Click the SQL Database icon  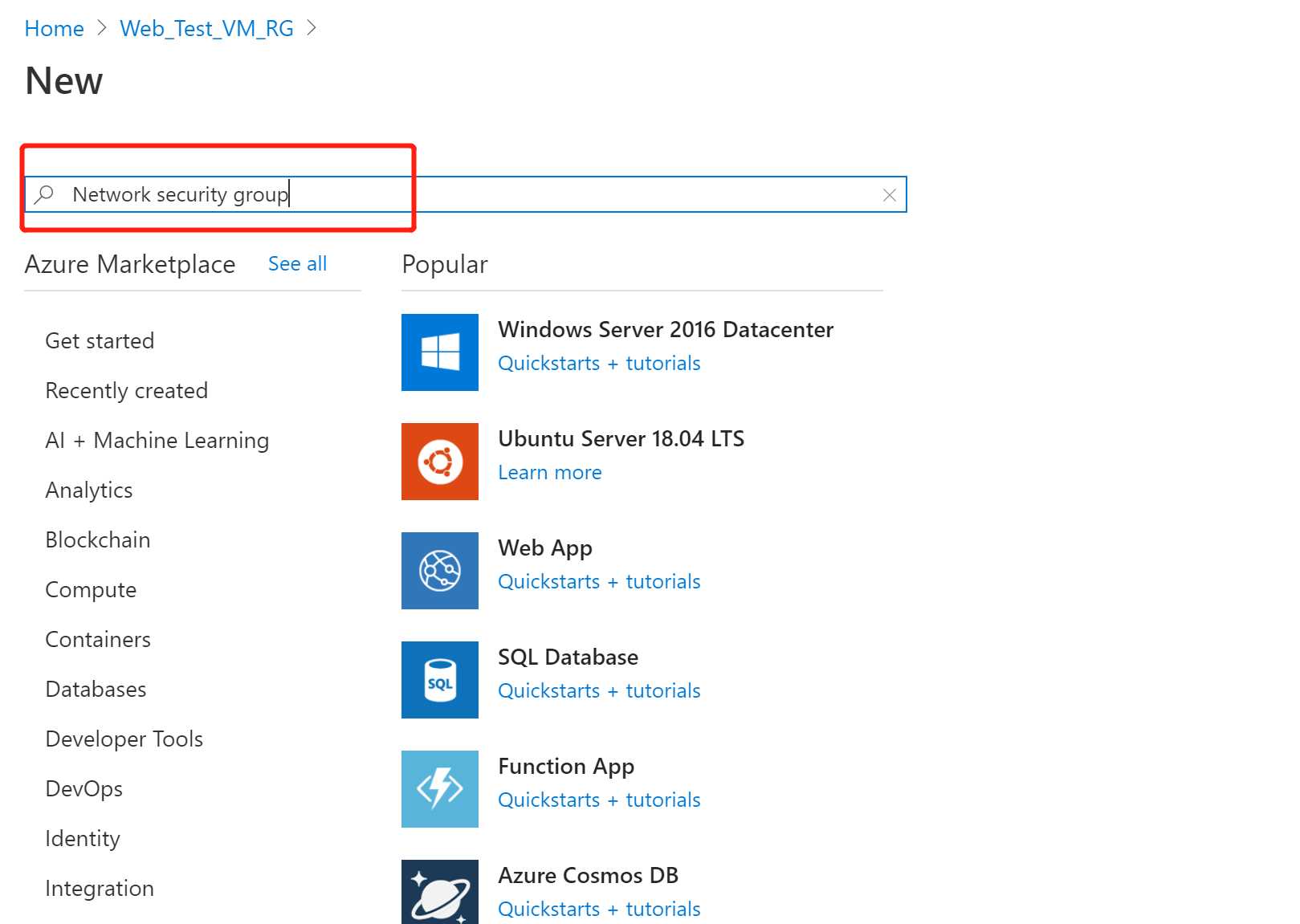click(440, 680)
